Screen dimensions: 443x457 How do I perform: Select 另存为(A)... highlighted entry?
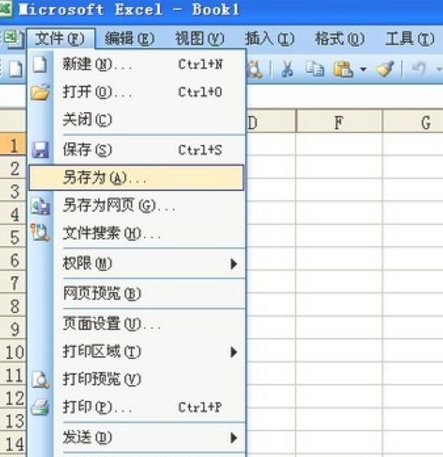(137, 178)
